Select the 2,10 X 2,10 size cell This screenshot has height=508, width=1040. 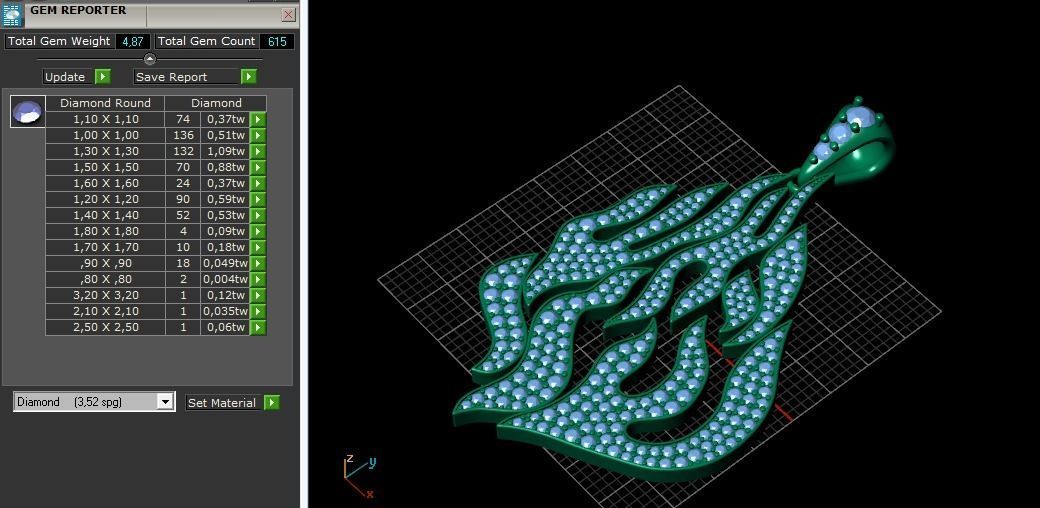point(105,311)
